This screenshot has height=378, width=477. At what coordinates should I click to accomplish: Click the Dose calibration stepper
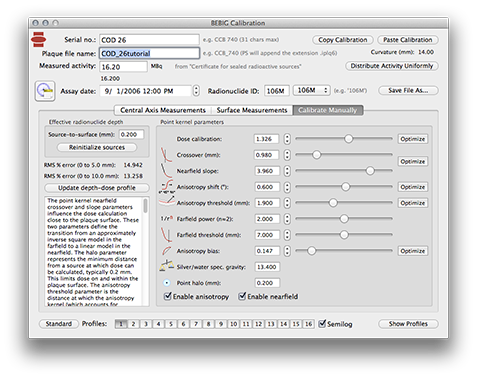287,139
